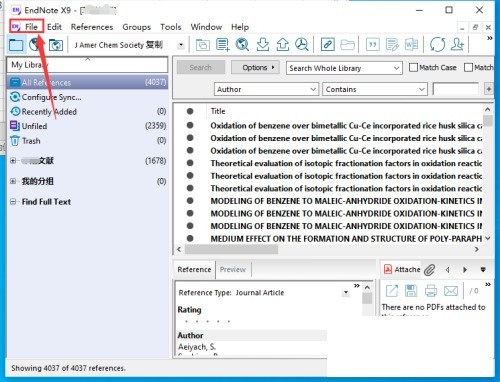The image size is (500, 382).
Task: Open Reference Type dropdown Journal Article
Action: click(346, 293)
